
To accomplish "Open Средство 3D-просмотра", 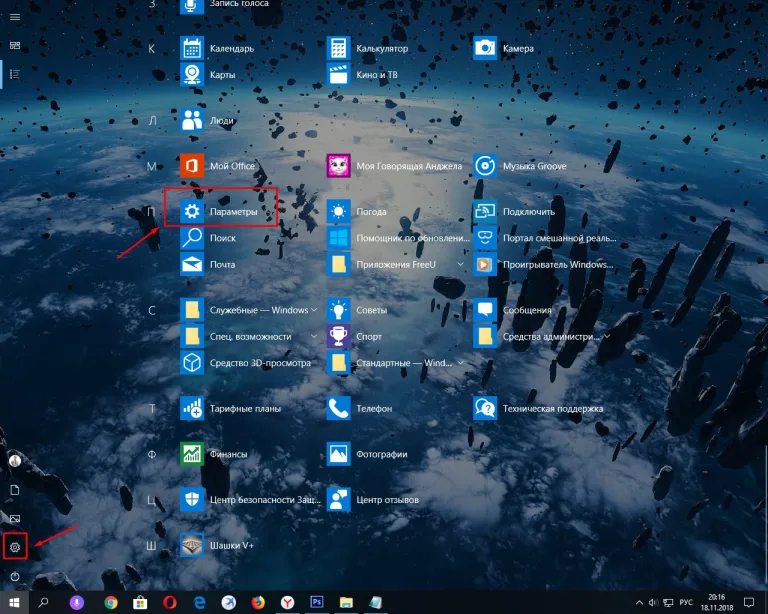I will pos(245,363).
